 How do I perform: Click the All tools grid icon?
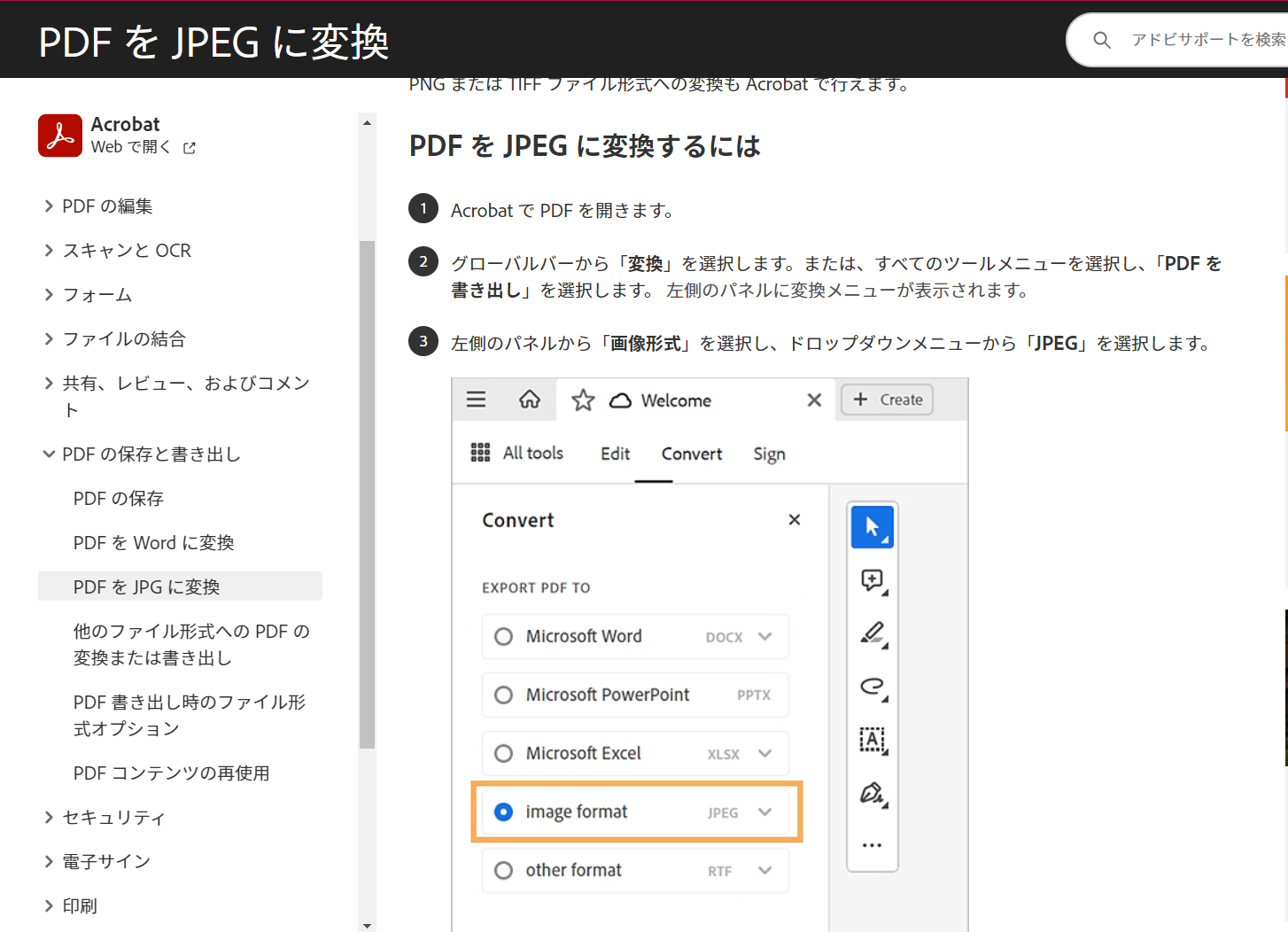pos(480,453)
